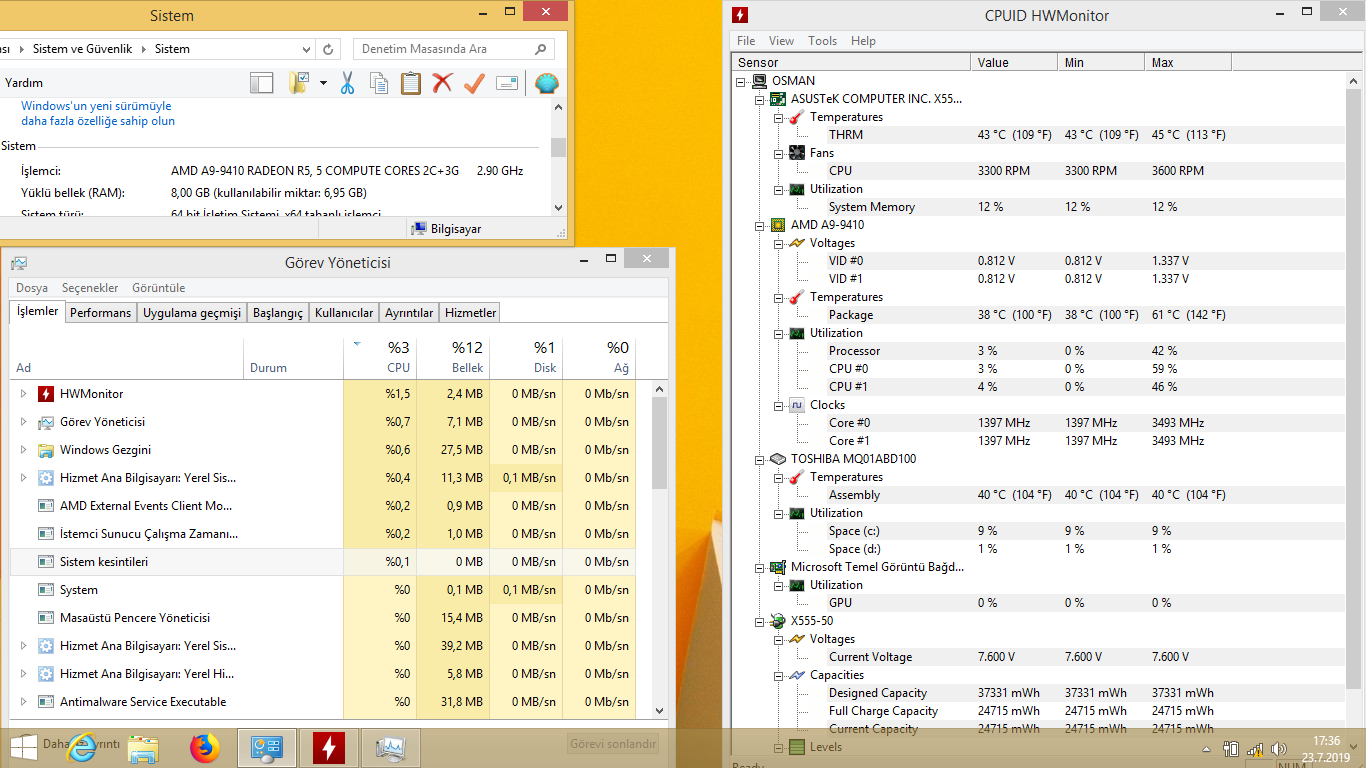Open Classic Shell settings shell icon
Screen dimensions: 1366x768
546,83
